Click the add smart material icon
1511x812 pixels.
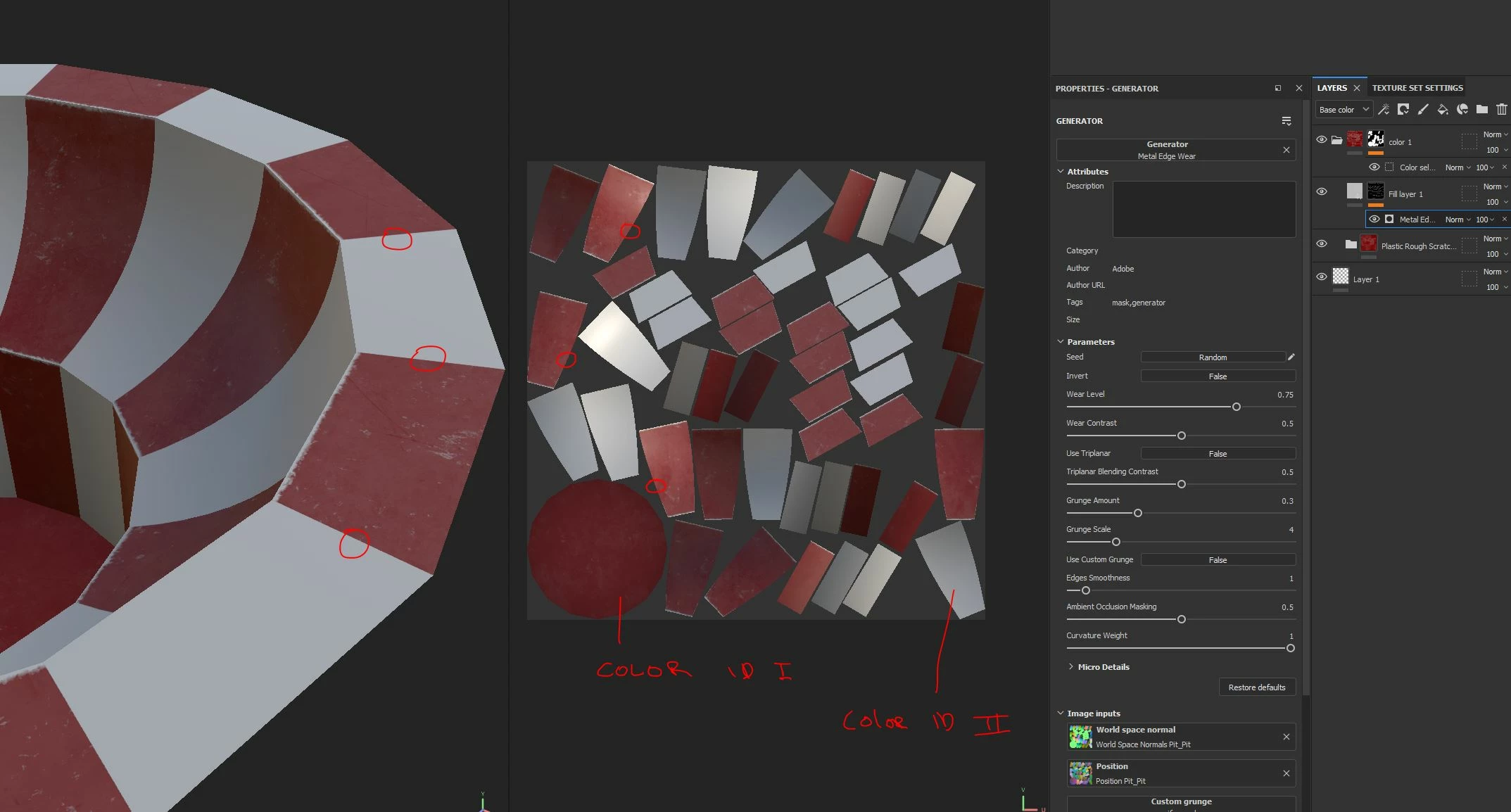point(1462,109)
